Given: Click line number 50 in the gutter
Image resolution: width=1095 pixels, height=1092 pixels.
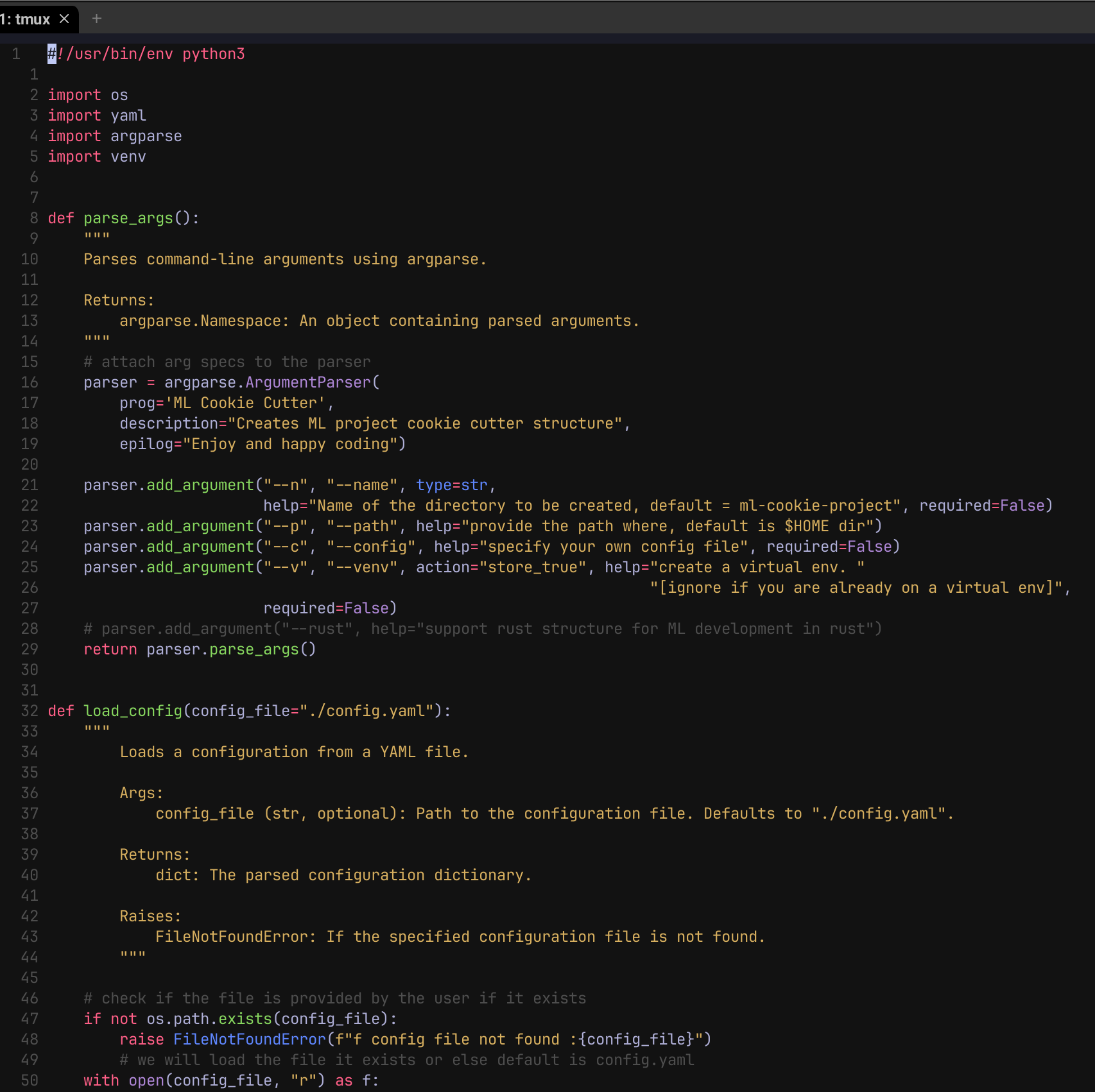Looking at the screenshot, I should pyautogui.click(x=30, y=1080).
